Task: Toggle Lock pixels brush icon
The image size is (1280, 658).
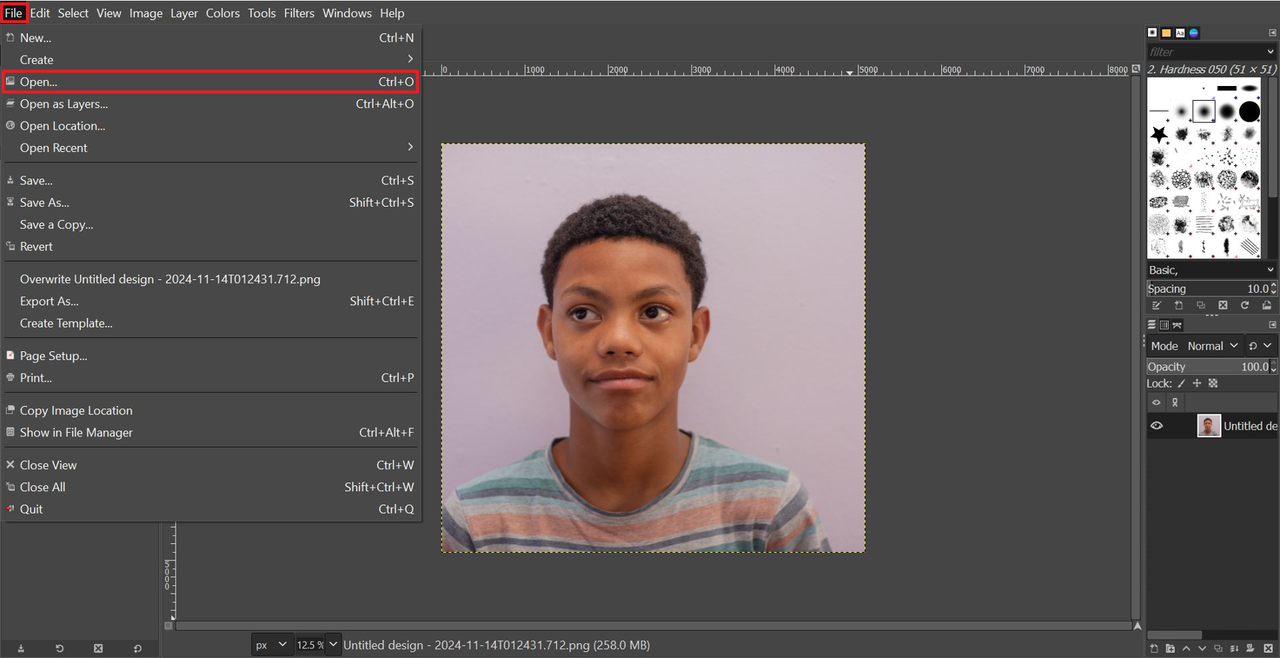Action: coord(1181,383)
